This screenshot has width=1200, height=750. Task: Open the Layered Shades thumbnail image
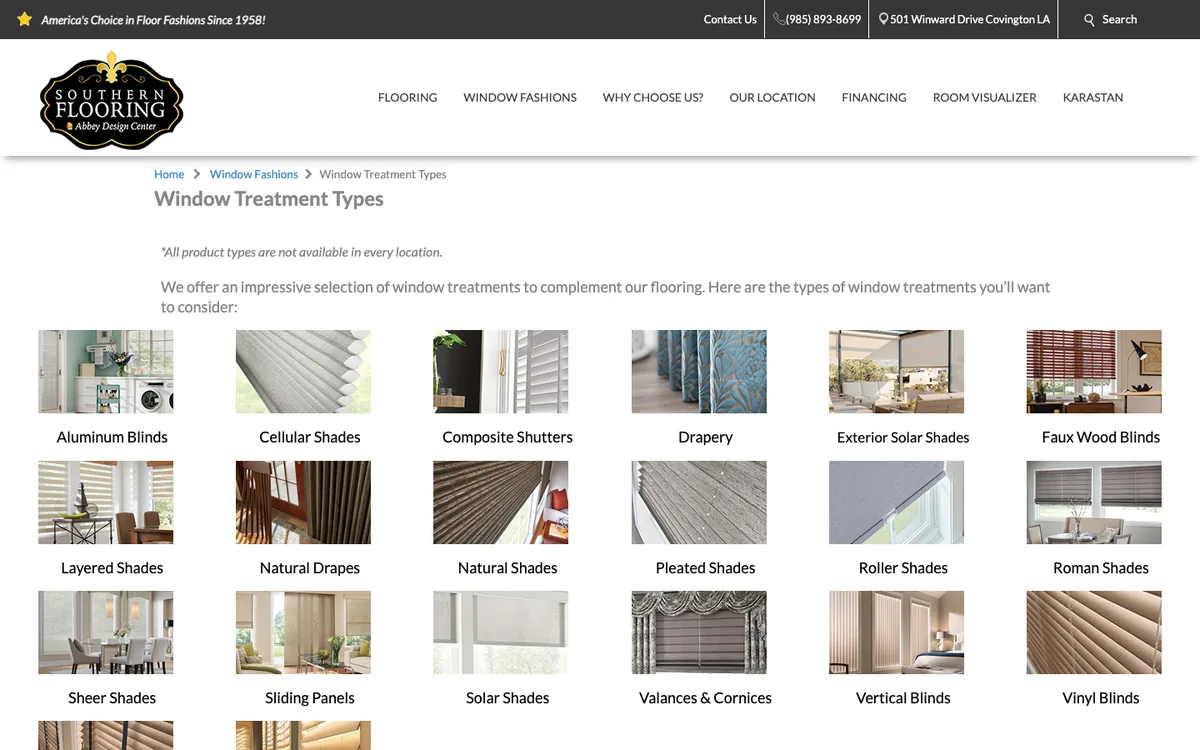click(x=106, y=502)
